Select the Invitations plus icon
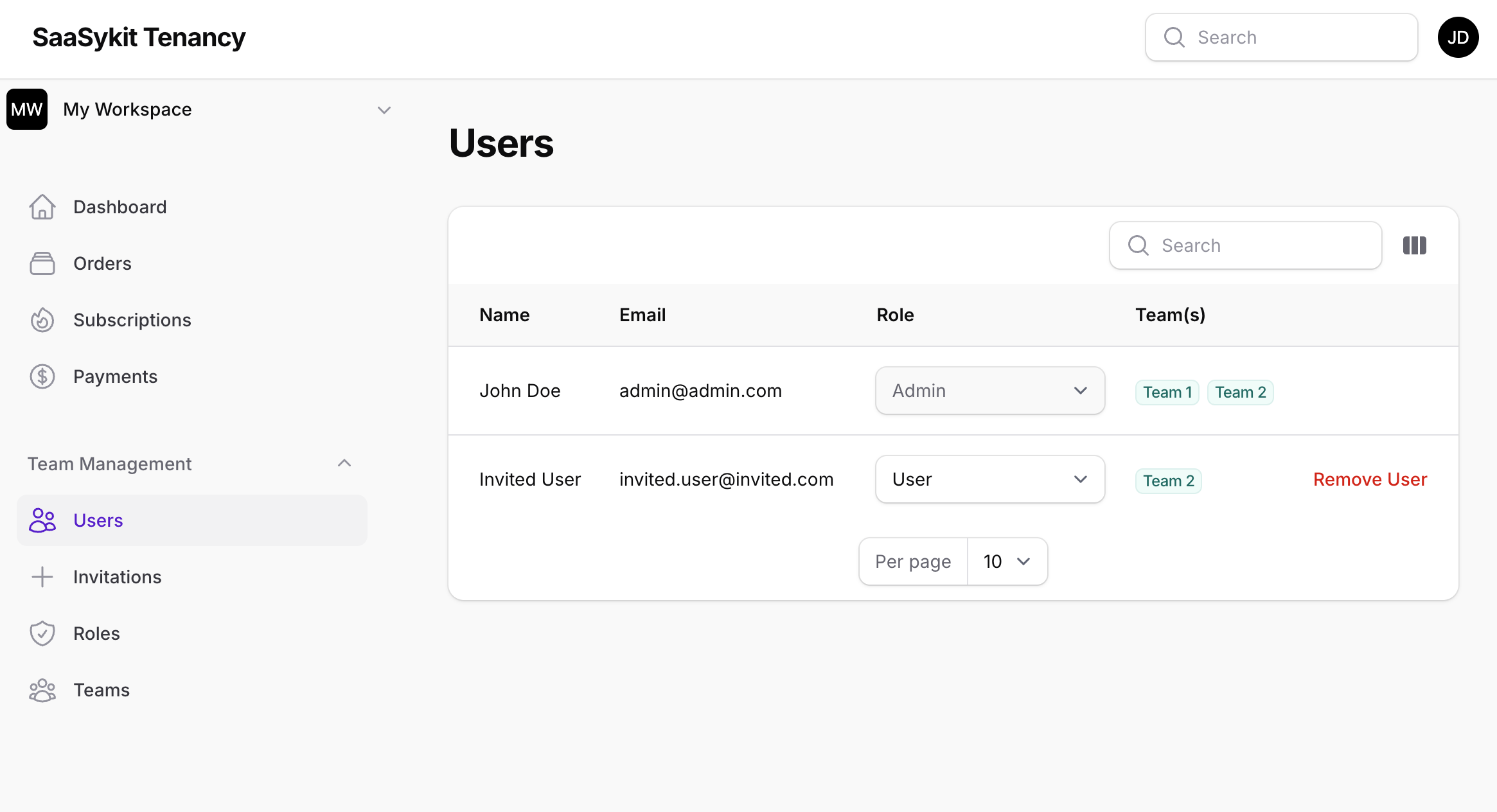 42,577
